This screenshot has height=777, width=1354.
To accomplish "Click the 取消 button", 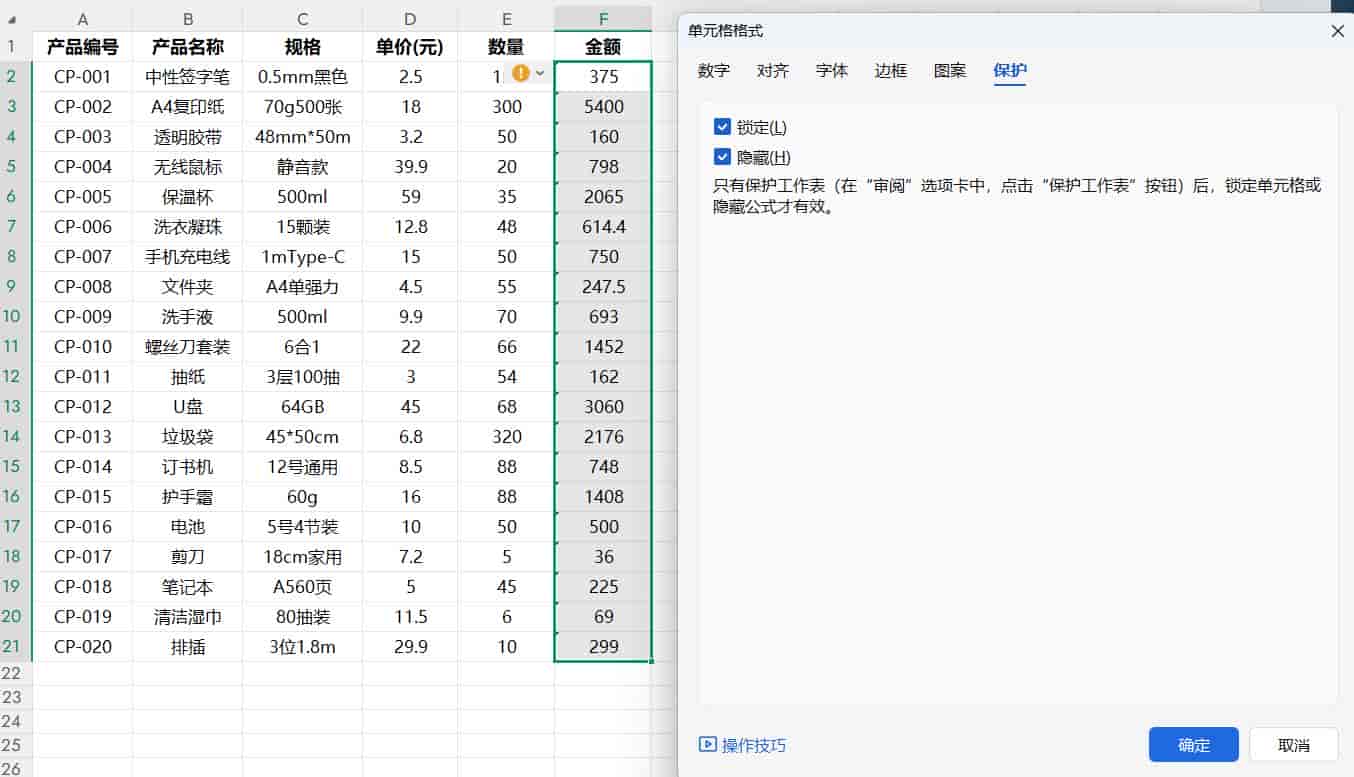I will (1294, 745).
